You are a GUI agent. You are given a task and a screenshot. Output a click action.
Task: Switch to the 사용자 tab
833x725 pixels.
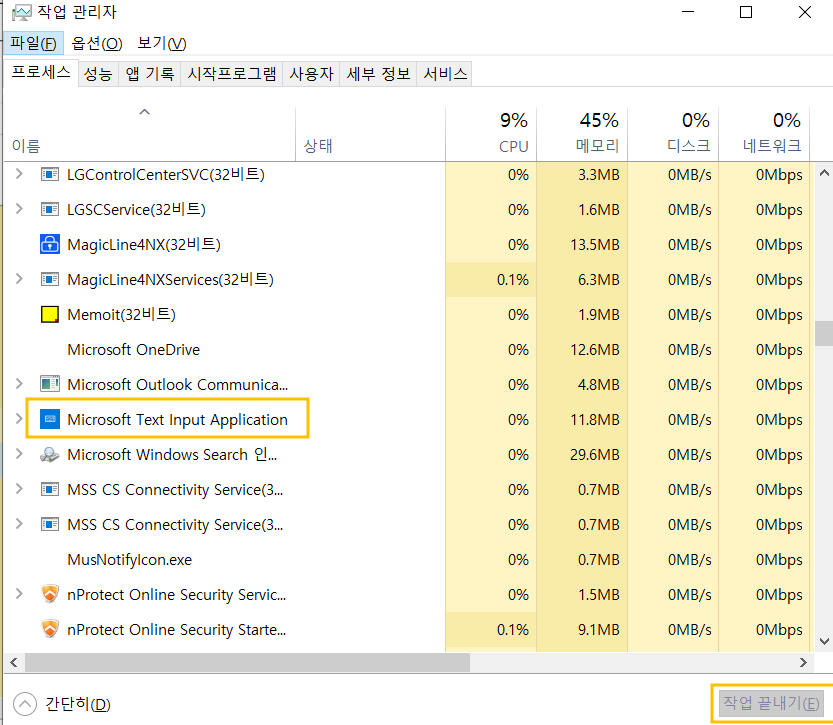[311, 74]
